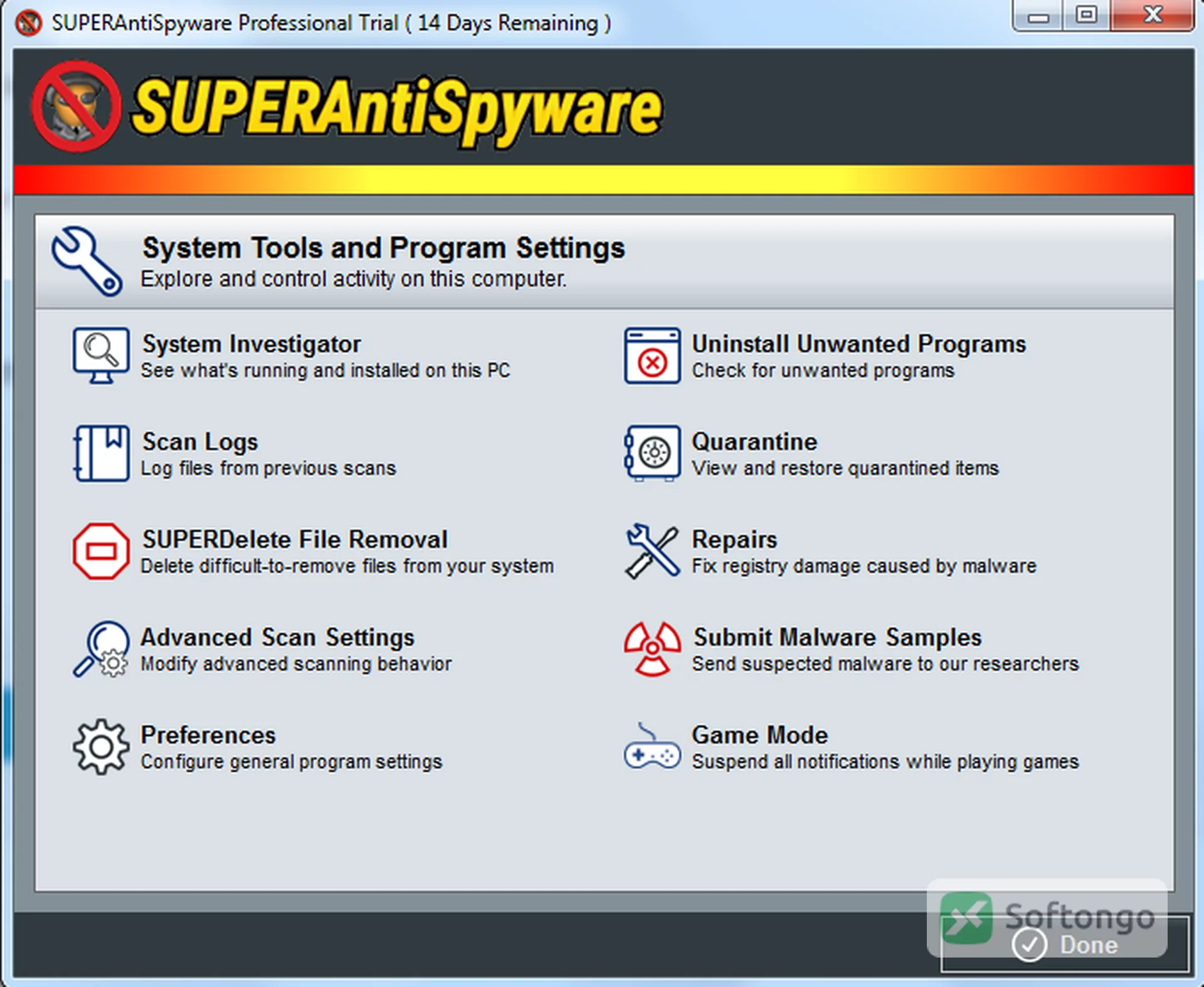1204x987 pixels.
Task: Open SUPERDelete File Removal
Action: (x=295, y=539)
